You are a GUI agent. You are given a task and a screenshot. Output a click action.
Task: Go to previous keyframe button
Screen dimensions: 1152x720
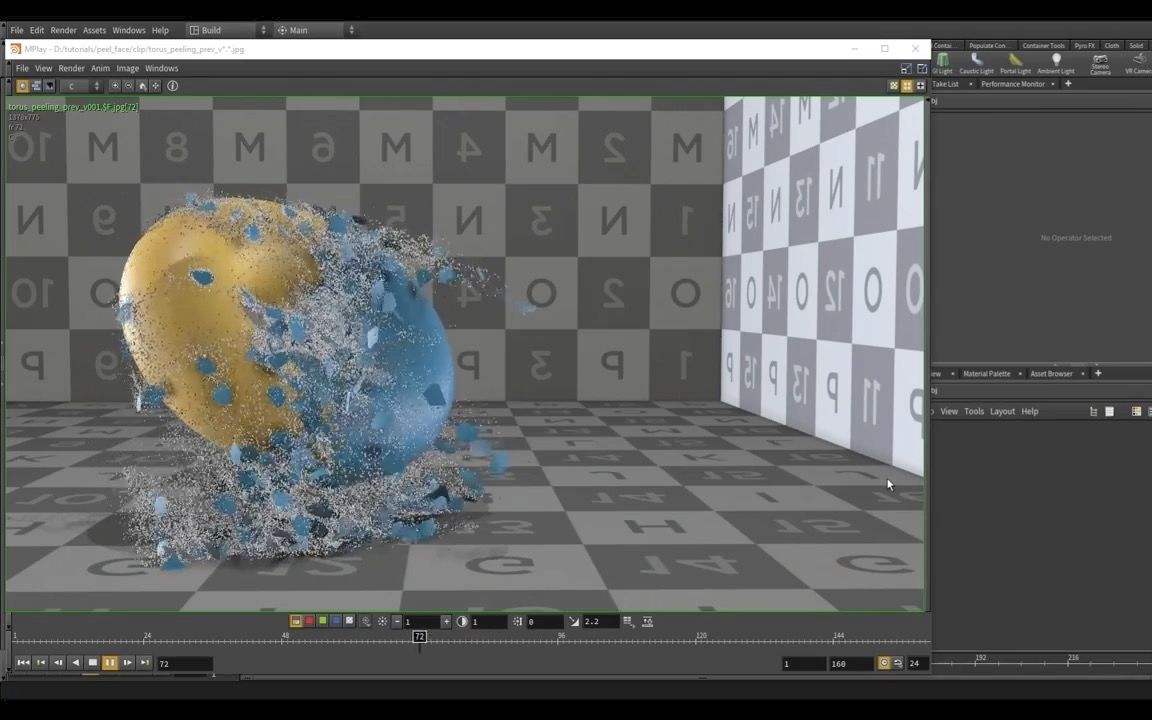pyautogui.click(x=40, y=663)
